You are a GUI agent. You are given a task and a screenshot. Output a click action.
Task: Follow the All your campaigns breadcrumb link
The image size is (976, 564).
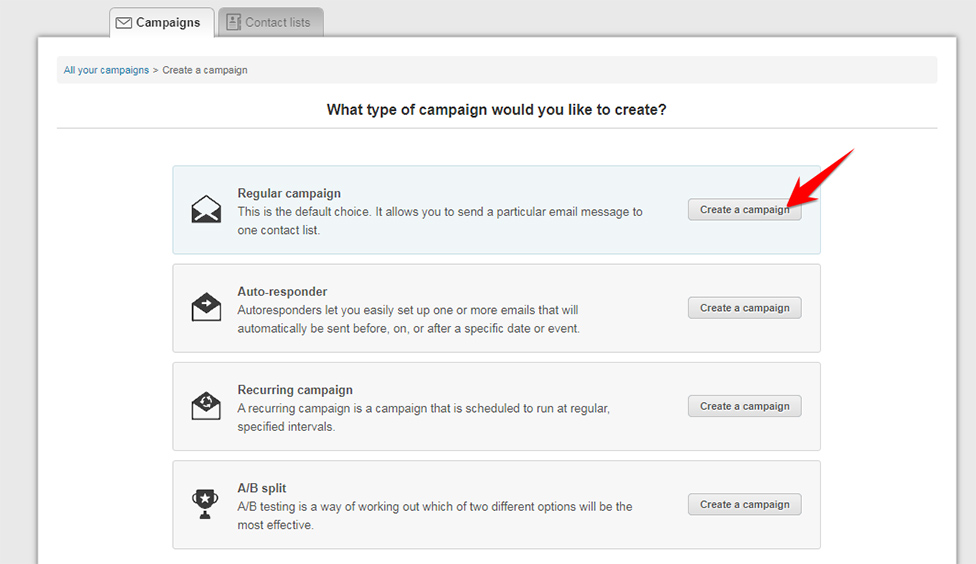pos(106,70)
